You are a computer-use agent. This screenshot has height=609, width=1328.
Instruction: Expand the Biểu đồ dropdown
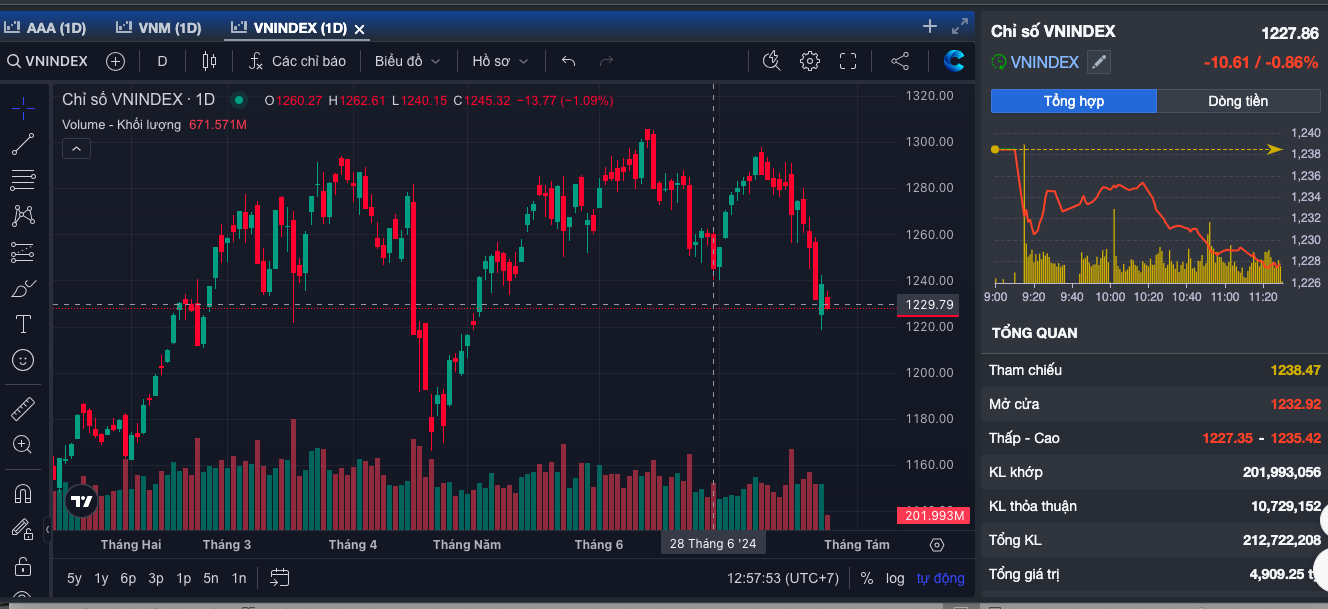[408, 61]
